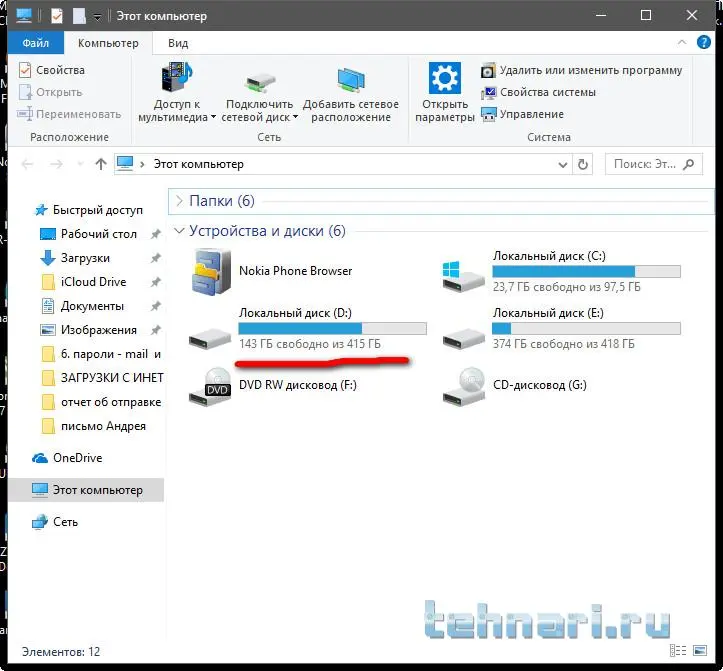Click the Back navigation arrow

pyautogui.click(x=28, y=164)
